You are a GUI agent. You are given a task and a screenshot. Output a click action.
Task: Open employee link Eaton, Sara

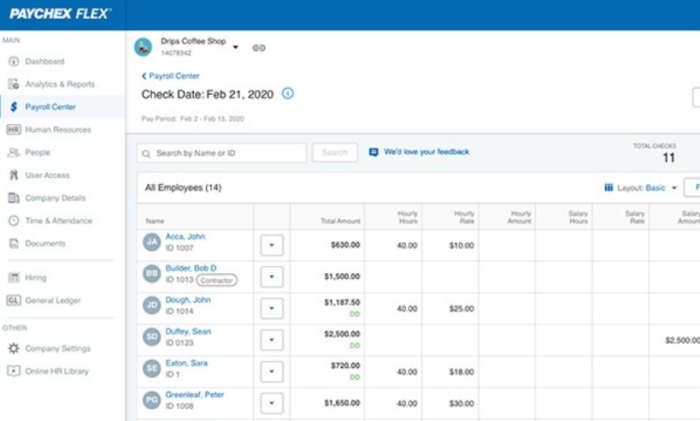pyautogui.click(x=186, y=363)
